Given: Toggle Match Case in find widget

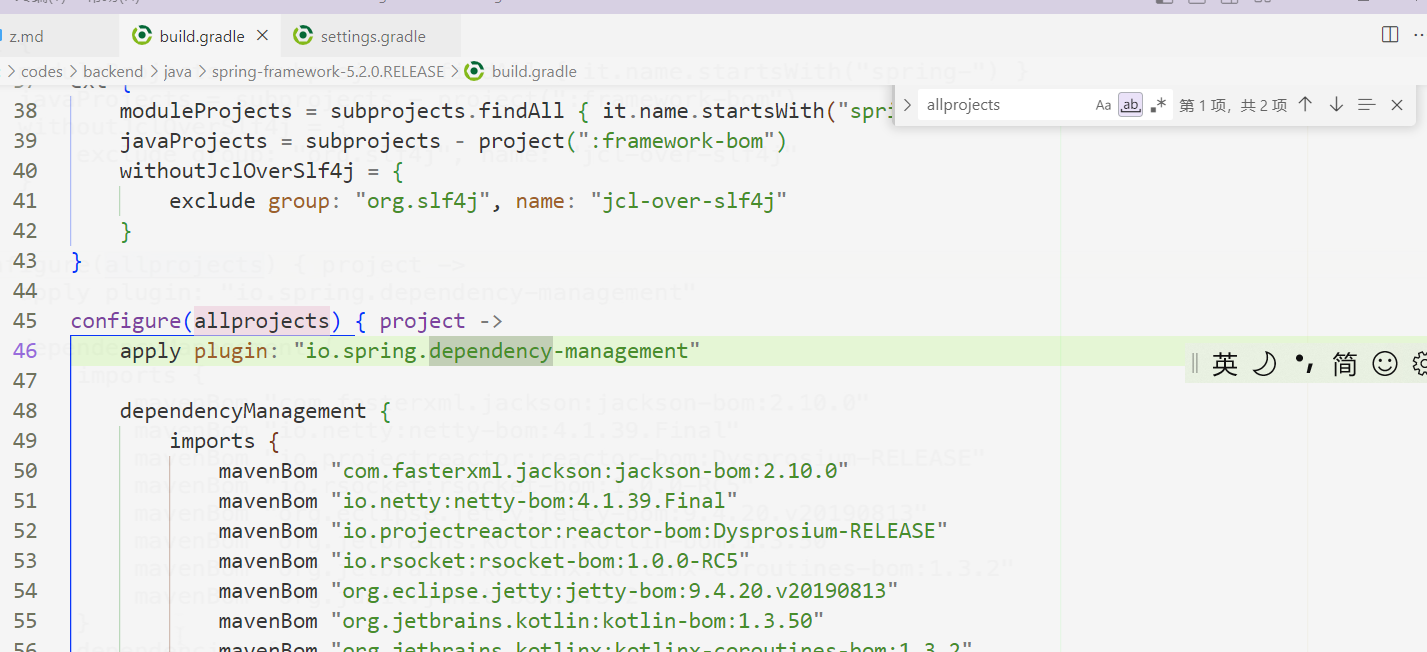Looking at the screenshot, I should (x=1103, y=105).
